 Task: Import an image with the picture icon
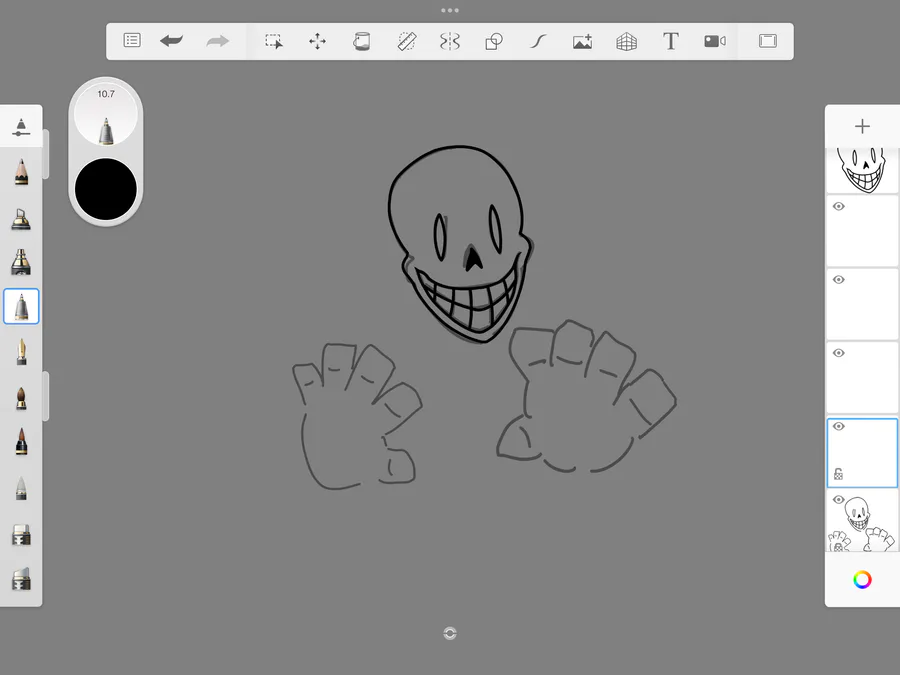582,41
